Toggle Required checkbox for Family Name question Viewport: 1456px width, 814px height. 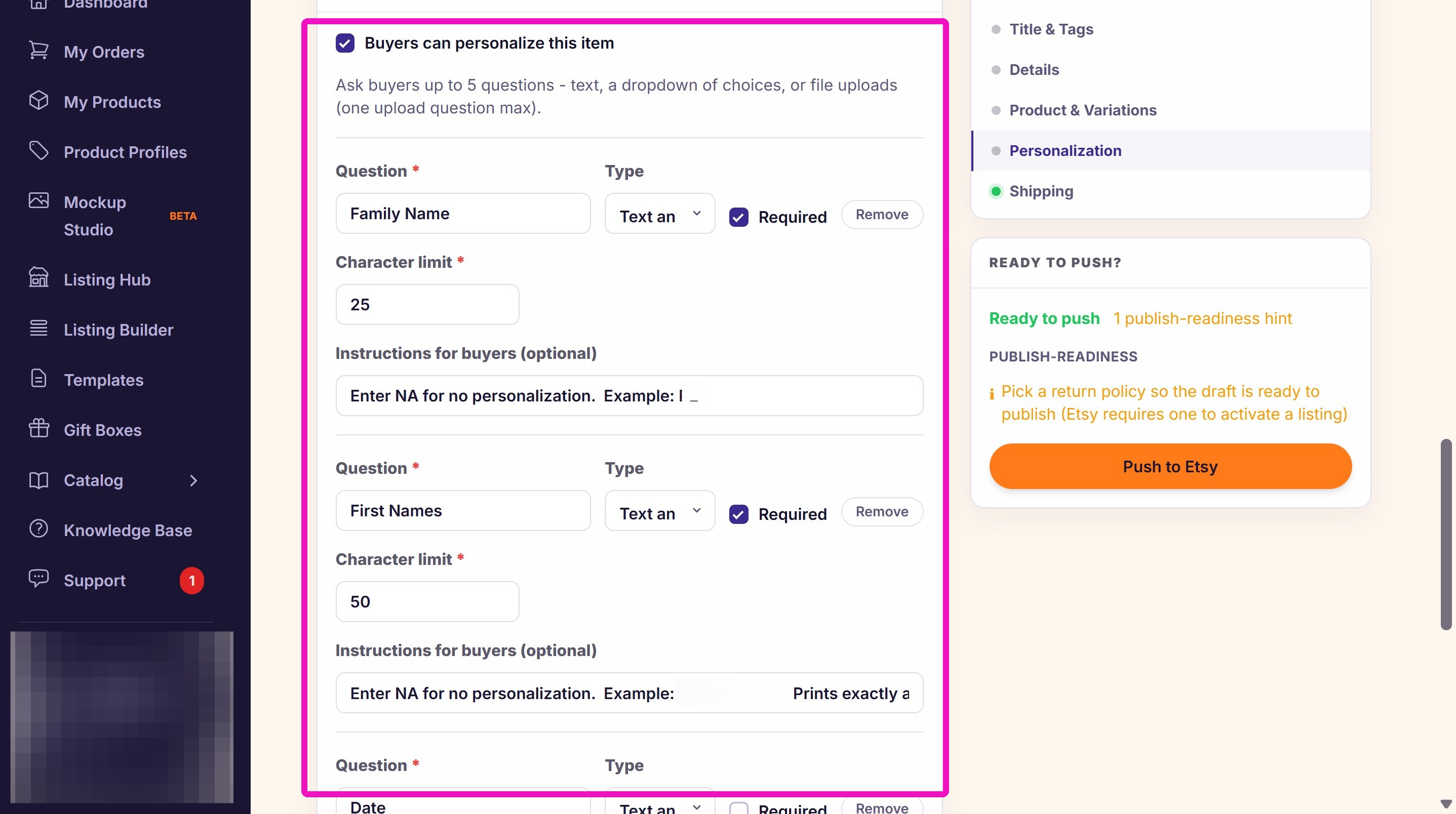pyautogui.click(x=738, y=217)
